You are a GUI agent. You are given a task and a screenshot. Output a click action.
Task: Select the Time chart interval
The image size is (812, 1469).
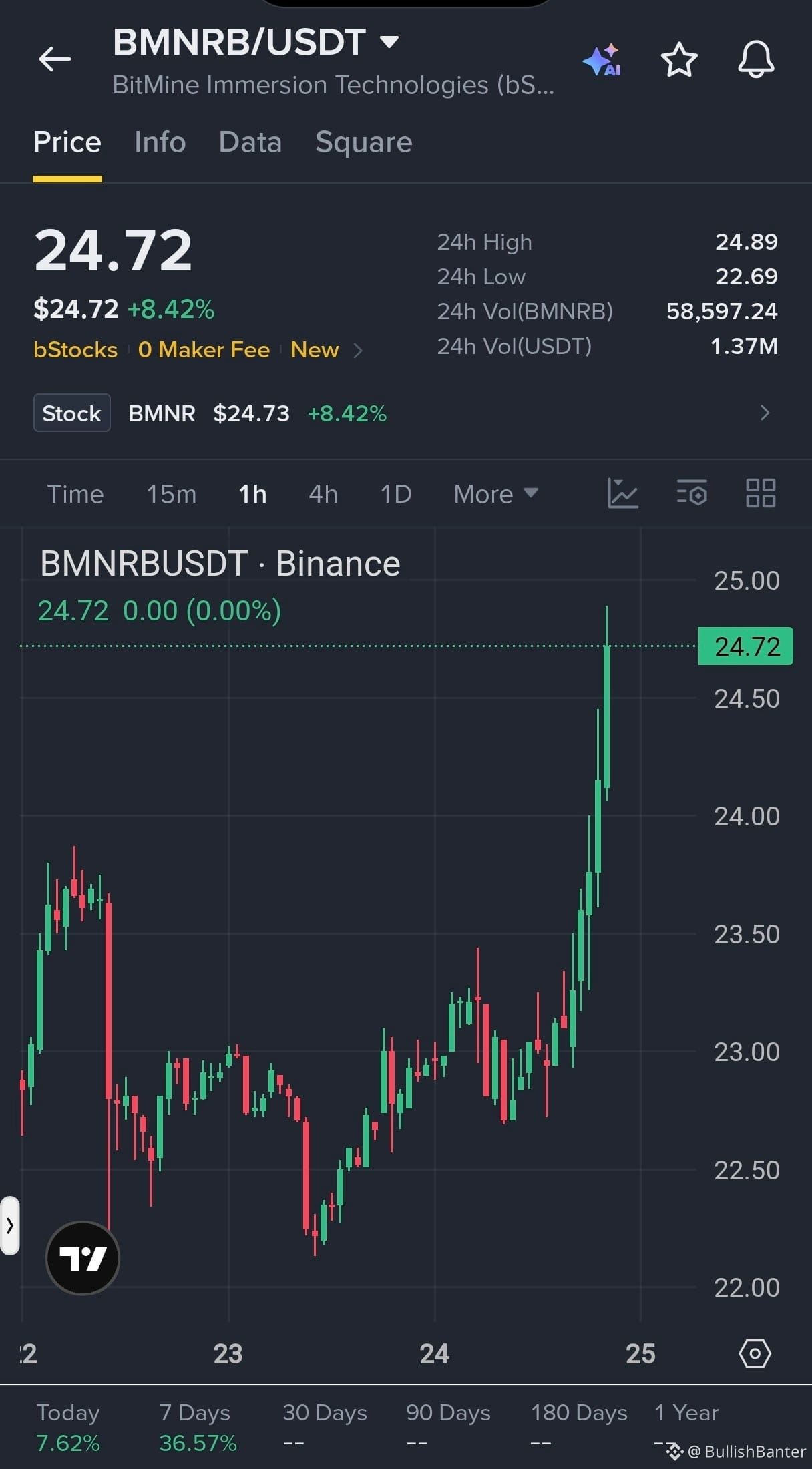click(x=75, y=494)
